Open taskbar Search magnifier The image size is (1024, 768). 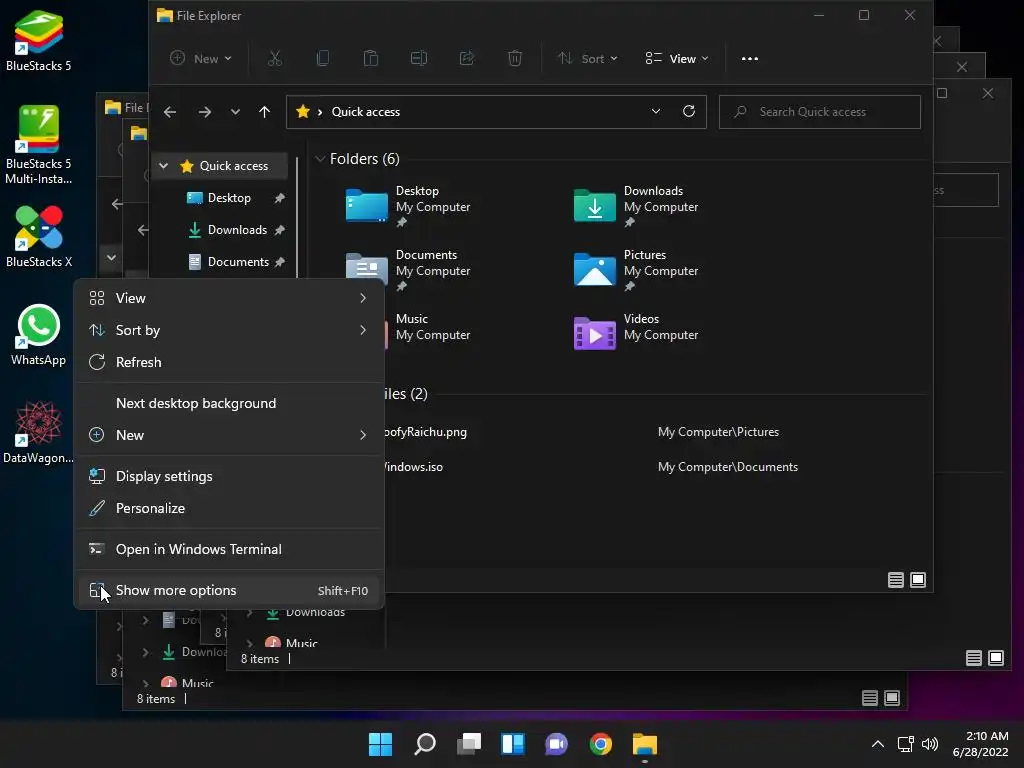[424, 744]
